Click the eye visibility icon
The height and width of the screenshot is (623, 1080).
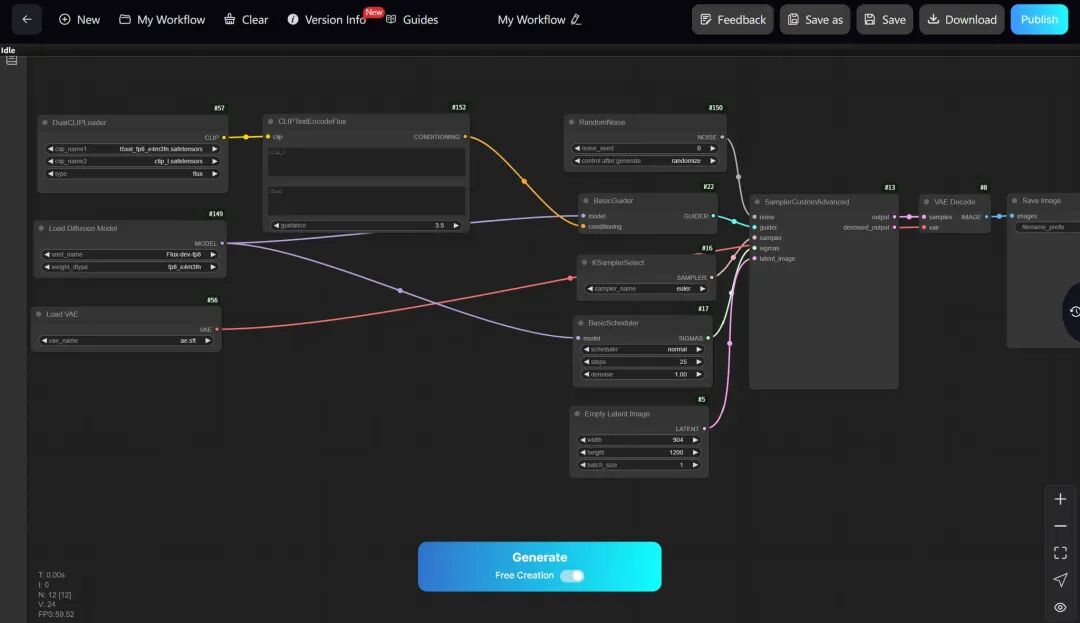point(1060,607)
